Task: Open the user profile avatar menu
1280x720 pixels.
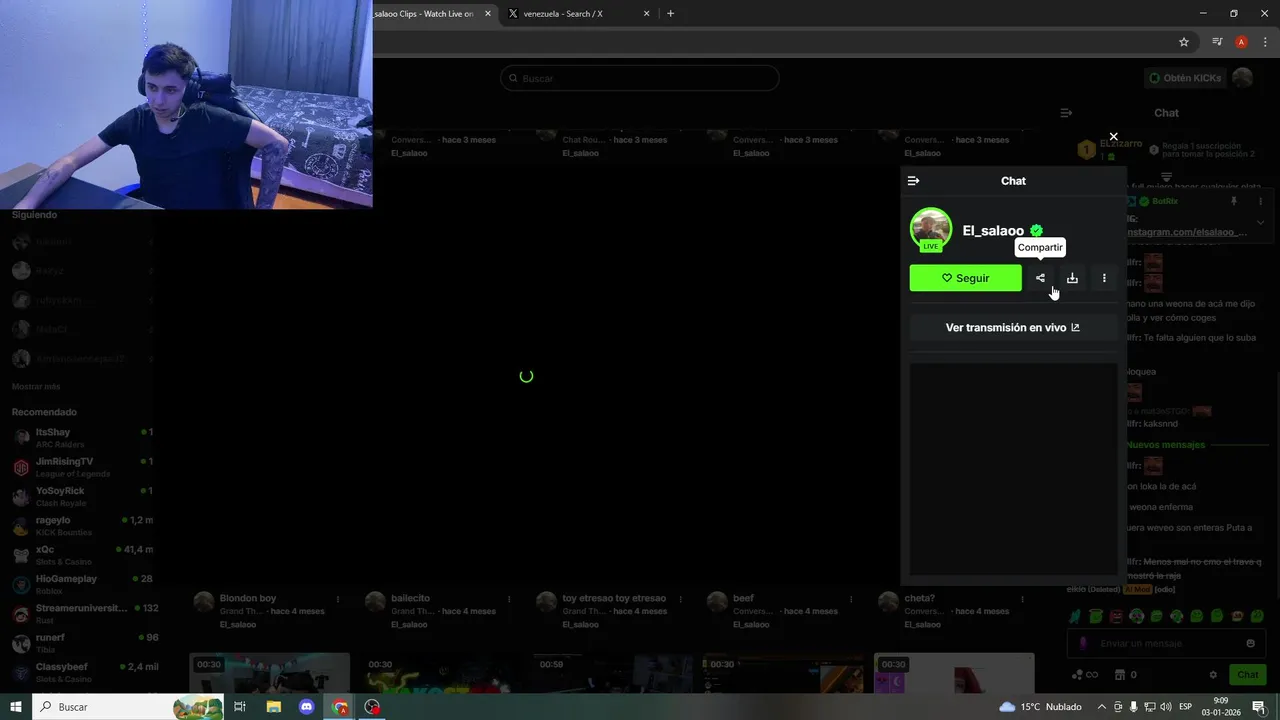Action: click(x=1243, y=78)
